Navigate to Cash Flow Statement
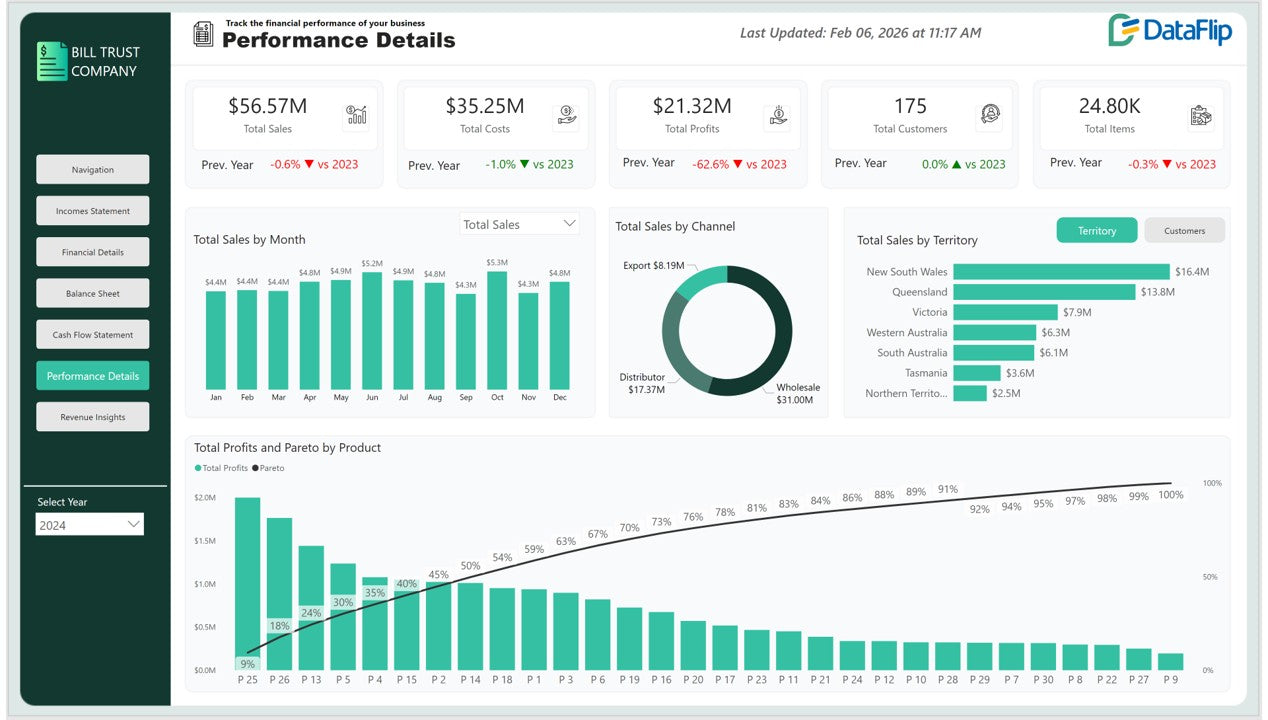 pos(92,335)
